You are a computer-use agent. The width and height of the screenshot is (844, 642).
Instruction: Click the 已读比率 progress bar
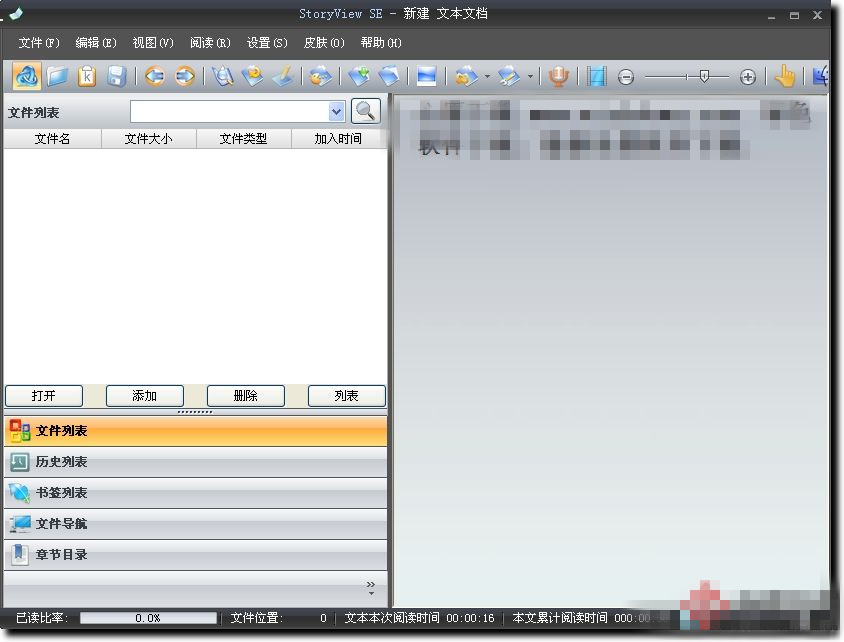148,618
